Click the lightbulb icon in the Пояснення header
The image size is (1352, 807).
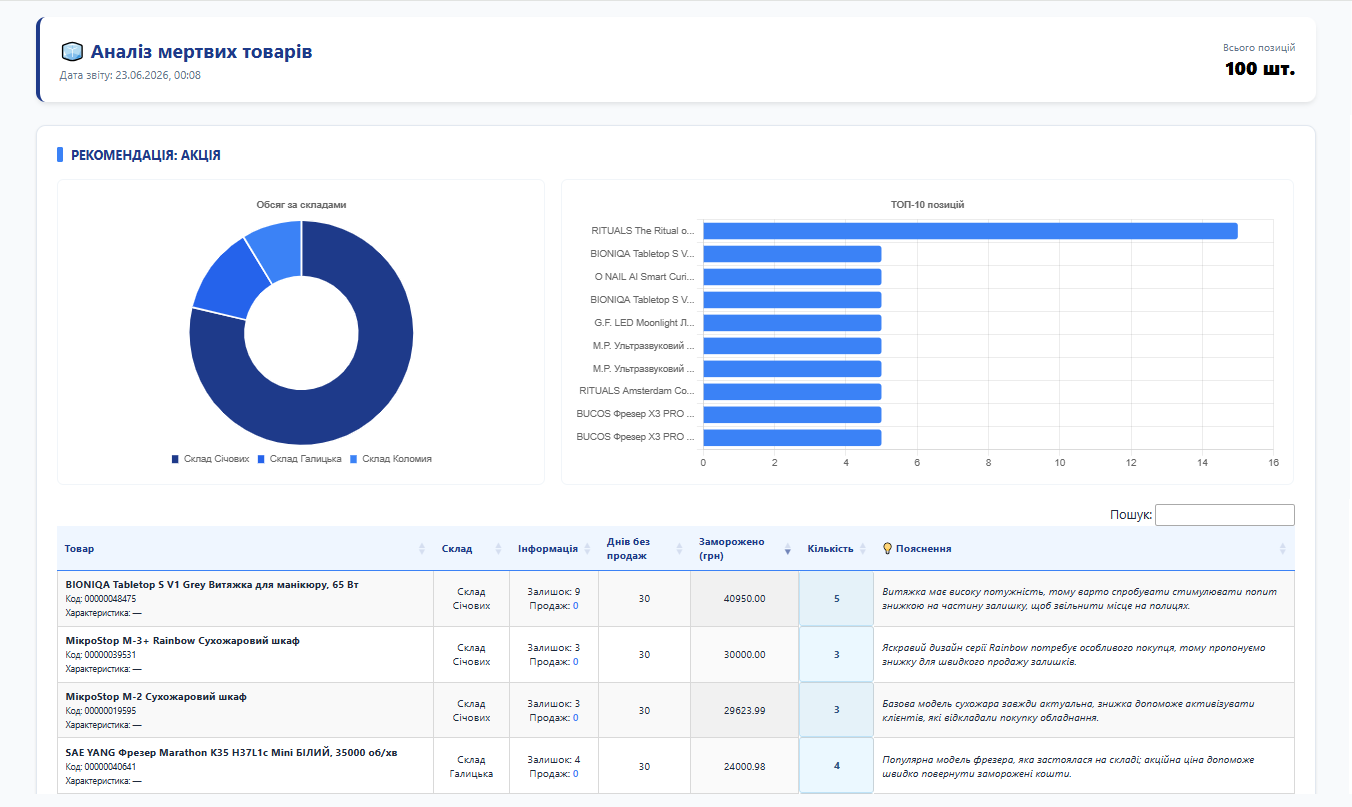(x=887, y=548)
